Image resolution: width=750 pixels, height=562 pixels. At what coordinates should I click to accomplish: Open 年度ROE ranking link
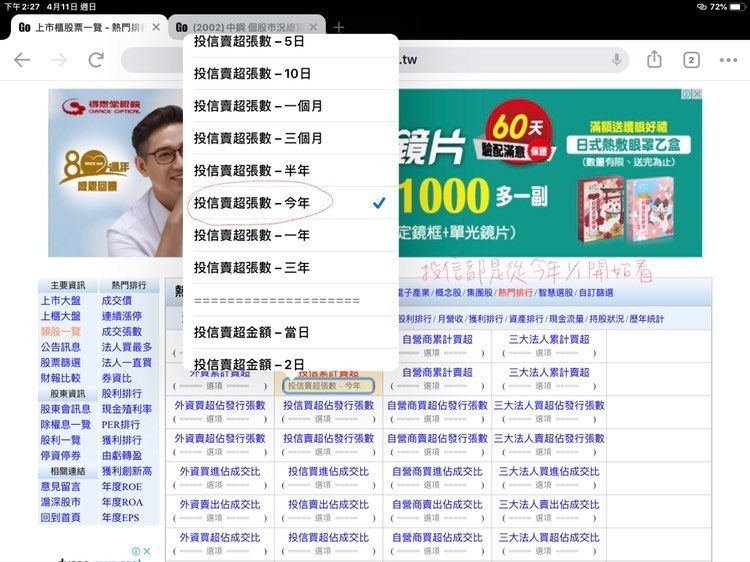click(122, 486)
